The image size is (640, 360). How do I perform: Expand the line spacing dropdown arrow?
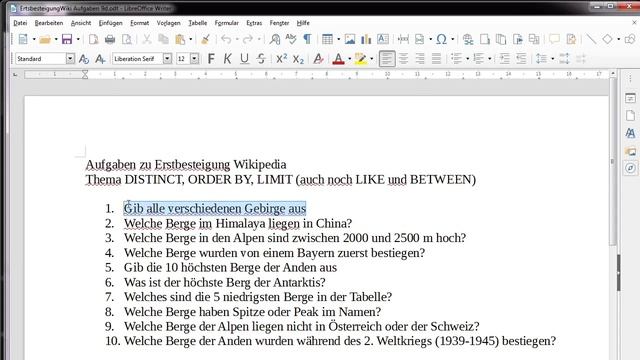[553, 59]
